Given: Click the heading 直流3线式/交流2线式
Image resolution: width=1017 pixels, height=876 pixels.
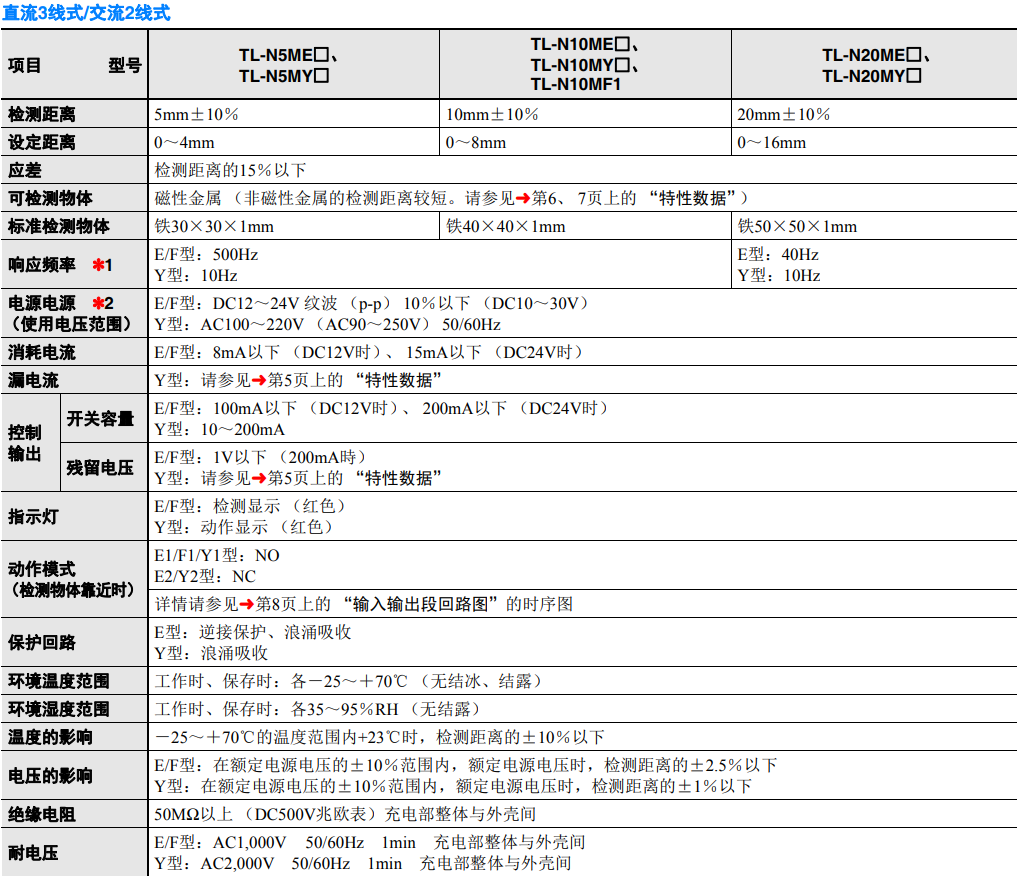Looking at the screenshot, I should tap(86, 13).
